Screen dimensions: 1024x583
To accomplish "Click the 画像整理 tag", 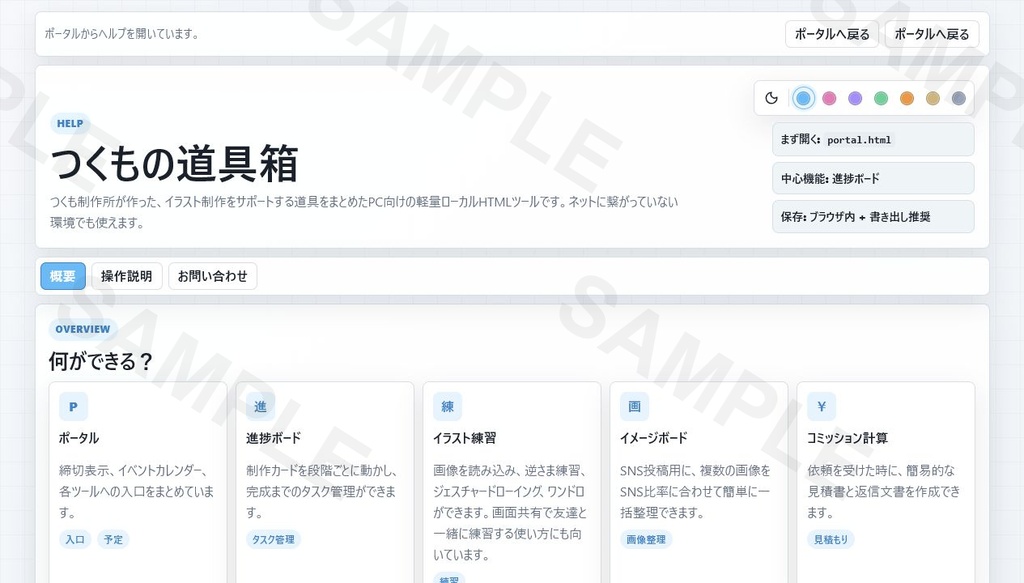I will tap(646, 539).
